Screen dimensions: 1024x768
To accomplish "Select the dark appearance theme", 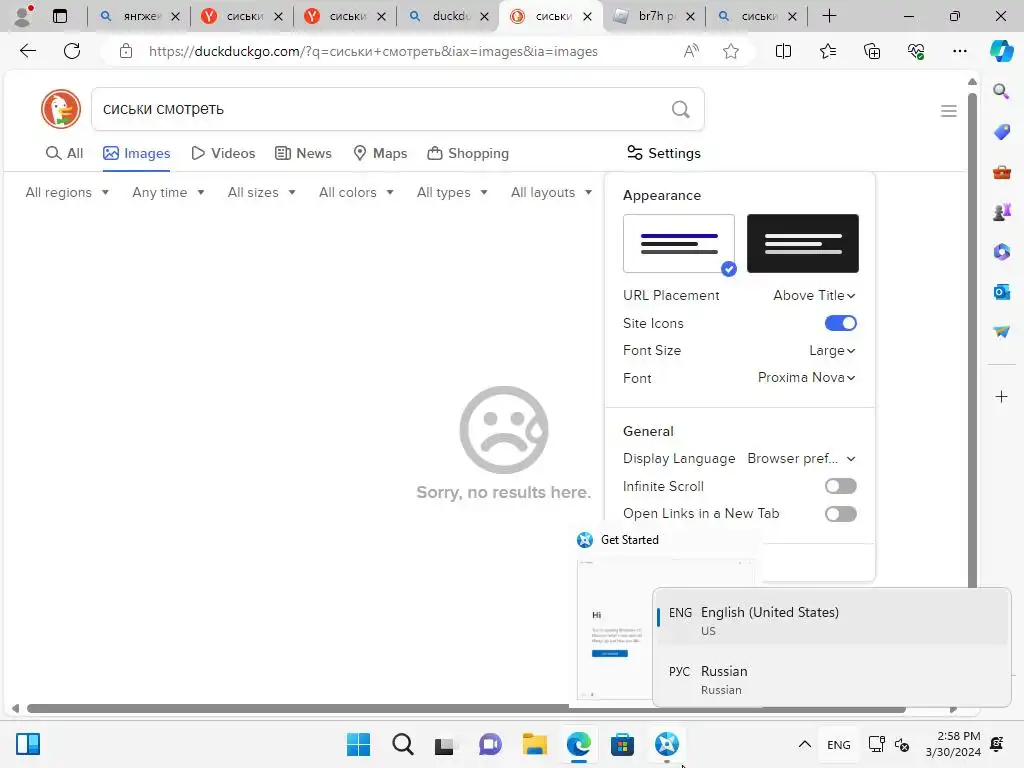I will [x=803, y=244].
